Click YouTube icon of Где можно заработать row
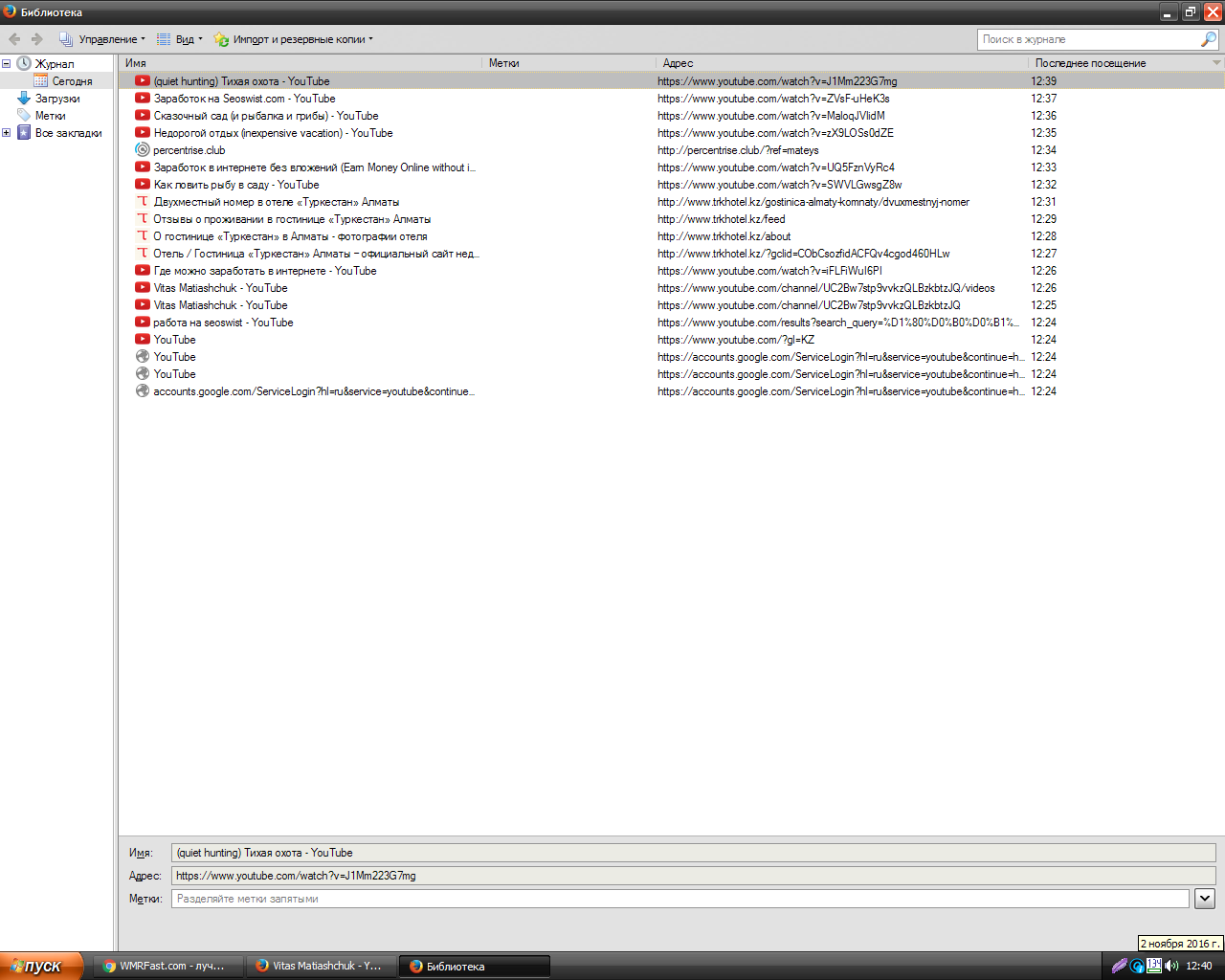Screen dimensions: 1225x980 (143, 271)
